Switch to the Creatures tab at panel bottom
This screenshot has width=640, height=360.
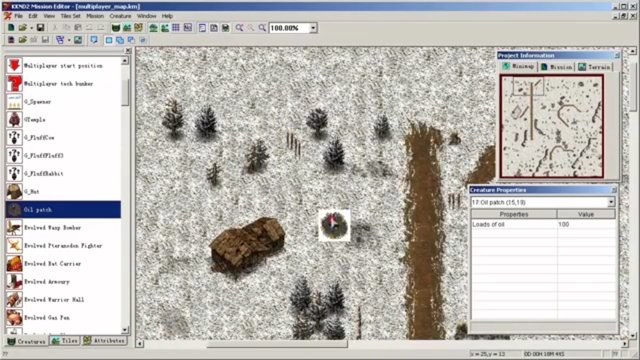pos(27,341)
